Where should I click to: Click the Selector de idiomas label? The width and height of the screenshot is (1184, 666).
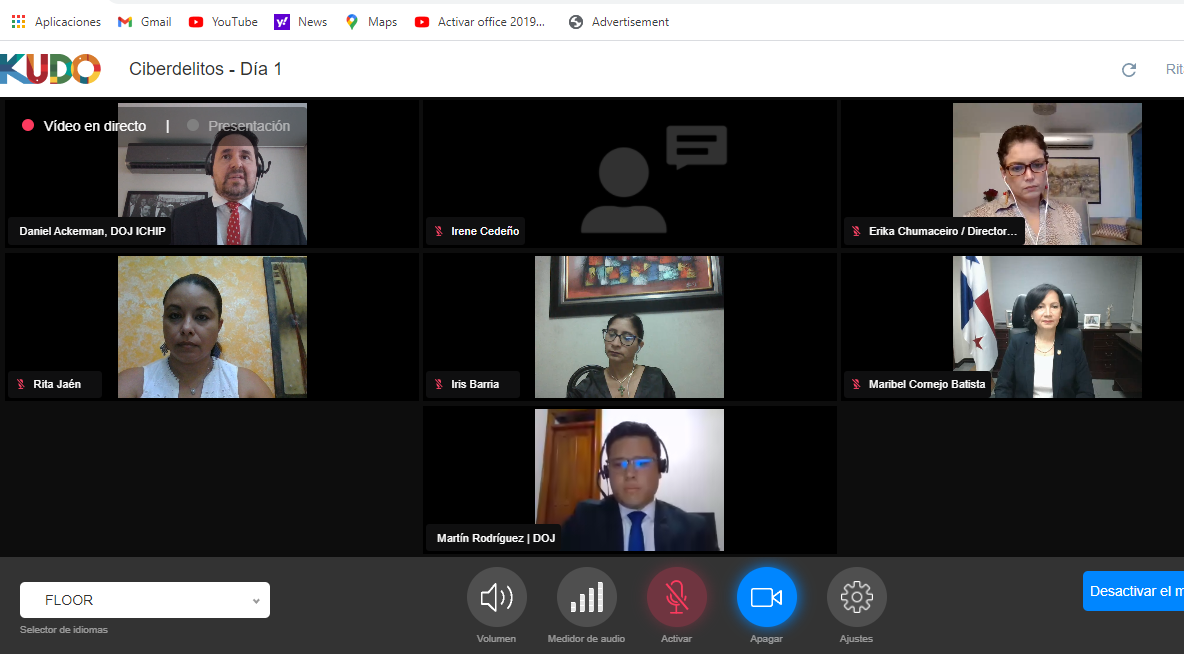pyautogui.click(x=64, y=630)
